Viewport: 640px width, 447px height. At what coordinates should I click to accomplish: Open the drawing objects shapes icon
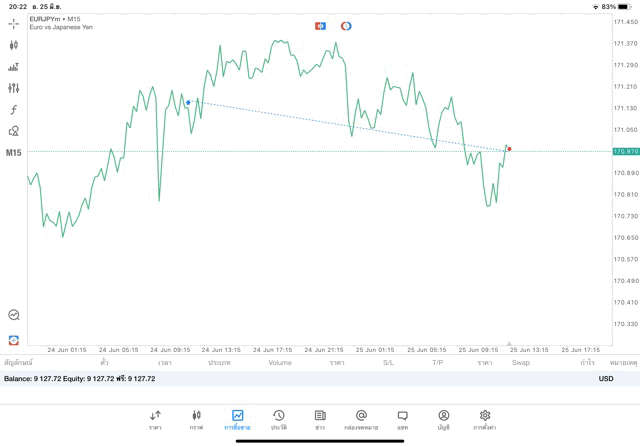pyautogui.click(x=14, y=131)
